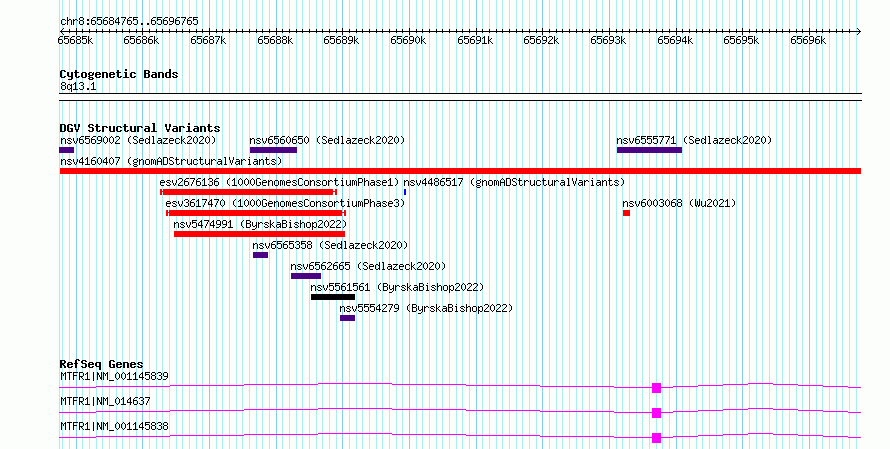The image size is (890, 449).
Task: Click the esv2676136 red variant bar
Action: pyautogui.click(x=249, y=192)
